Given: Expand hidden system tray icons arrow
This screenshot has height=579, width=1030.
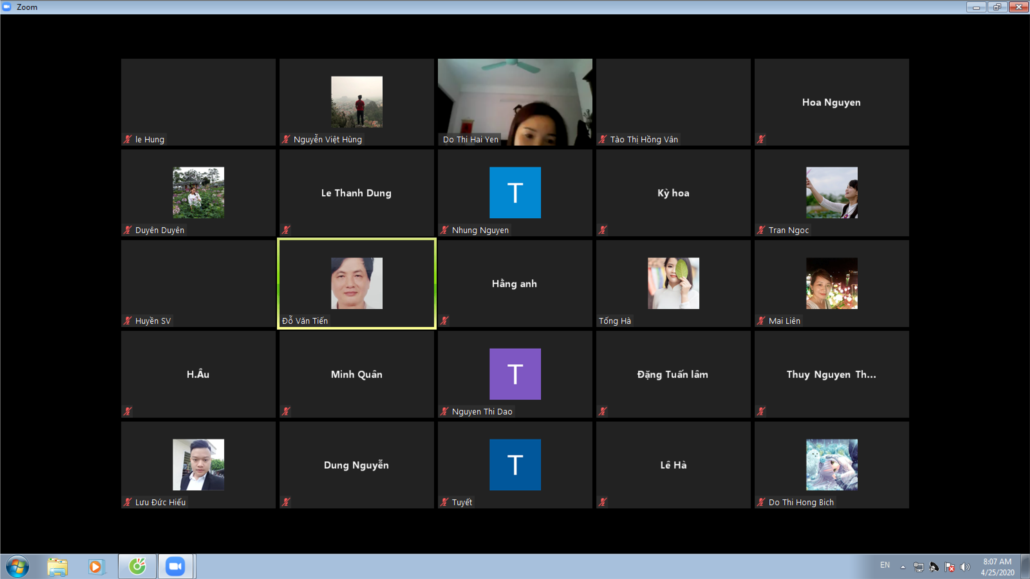Looking at the screenshot, I should [x=905, y=567].
